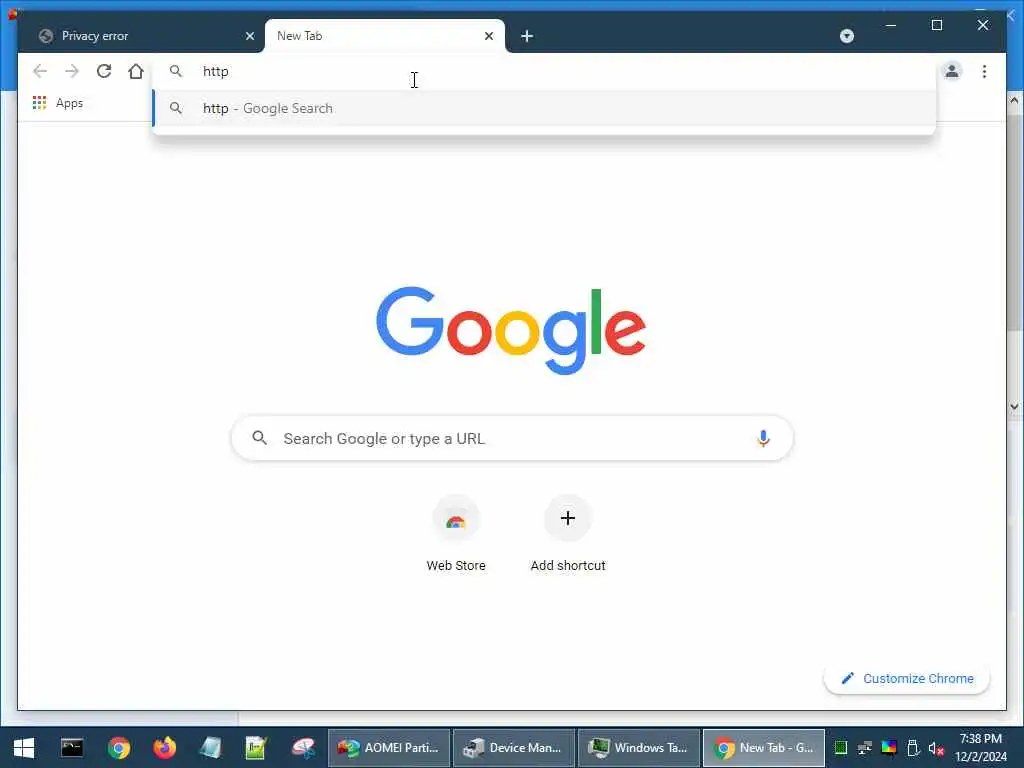The height and width of the screenshot is (768, 1024).
Task: Open the pinned Chrome icon in the taskbar
Action: 119,748
